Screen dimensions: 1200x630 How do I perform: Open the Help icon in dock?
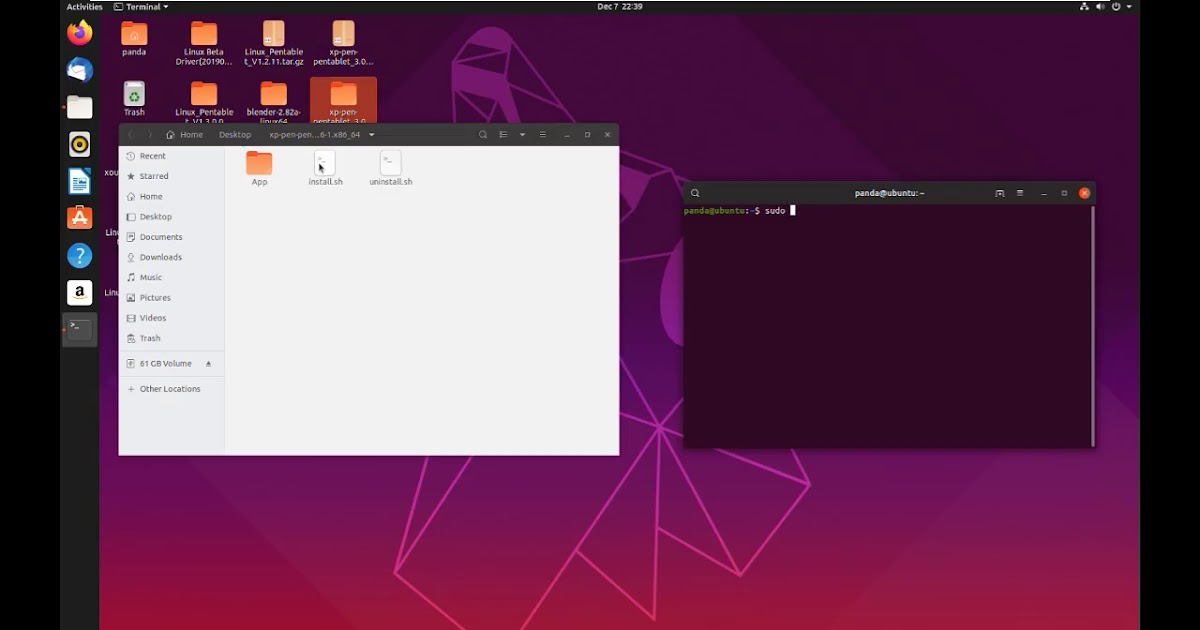click(80, 255)
